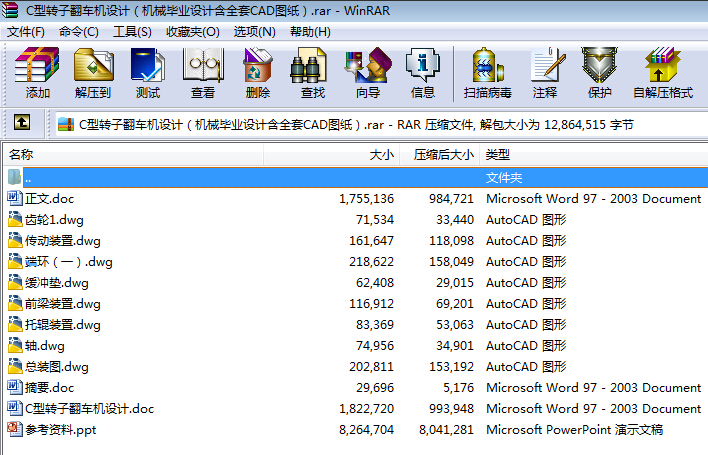Select the file 托辊装置.dwg
The image size is (708, 455).
pyautogui.click(x=62, y=325)
